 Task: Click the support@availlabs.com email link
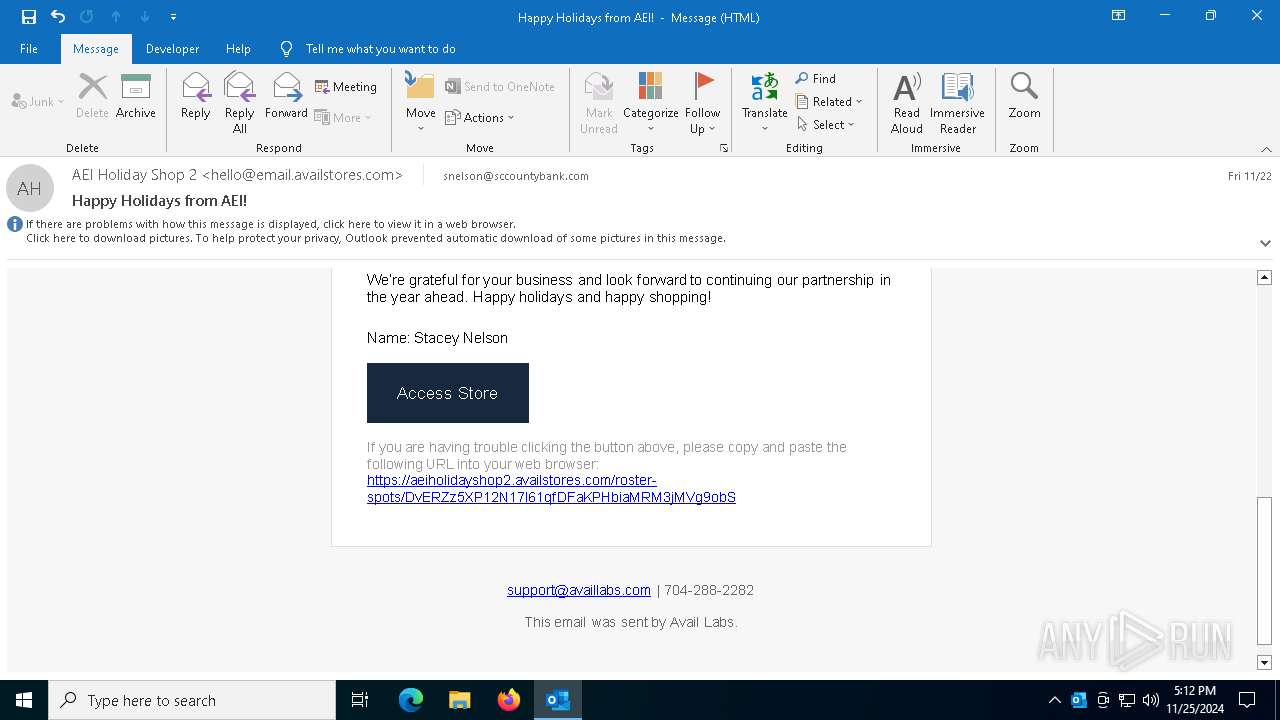[x=579, y=590]
